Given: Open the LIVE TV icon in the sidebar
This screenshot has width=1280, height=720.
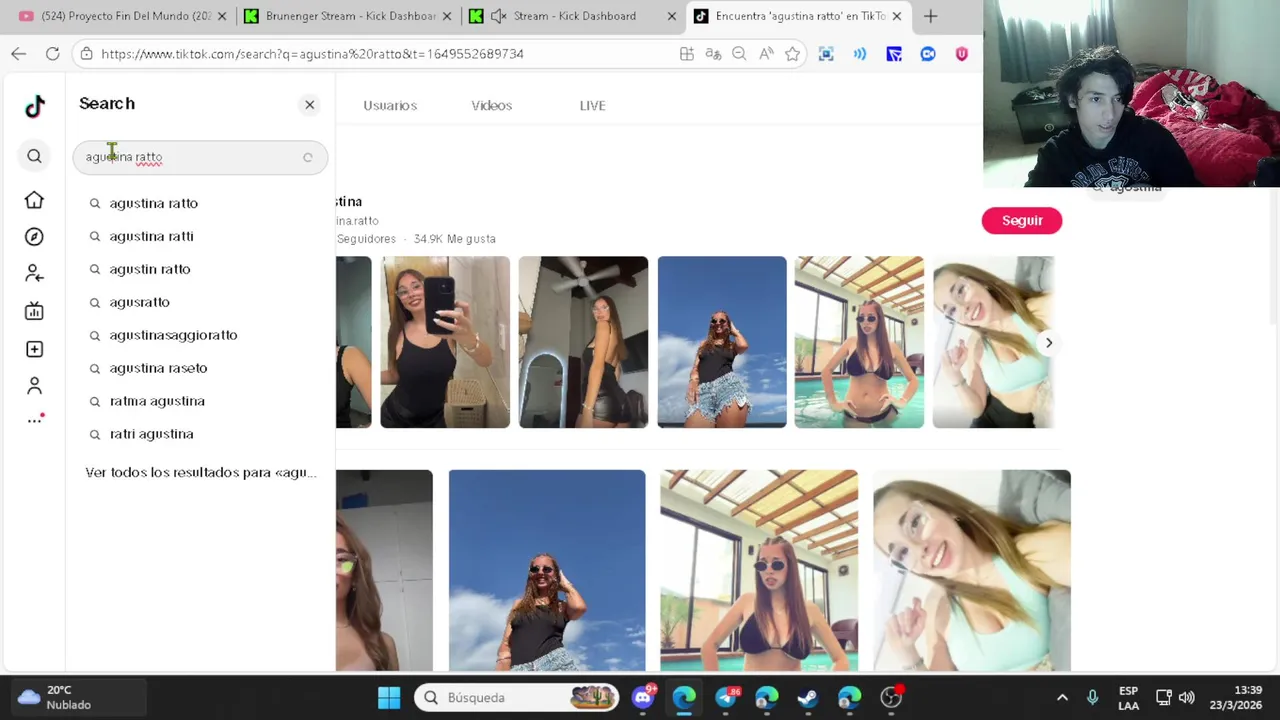Looking at the screenshot, I should pos(34,311).
